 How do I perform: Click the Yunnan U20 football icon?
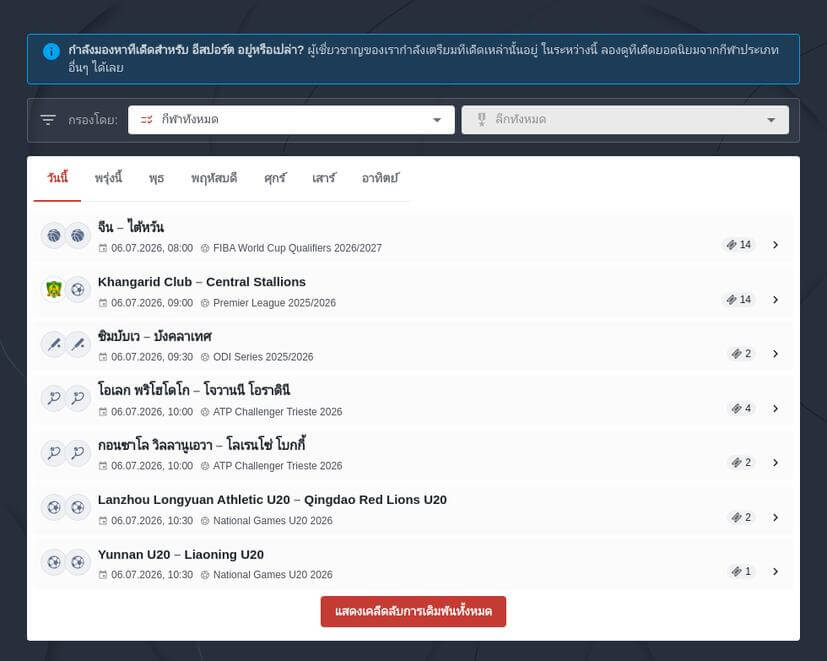pyautogui.click(x=54, y=562)
